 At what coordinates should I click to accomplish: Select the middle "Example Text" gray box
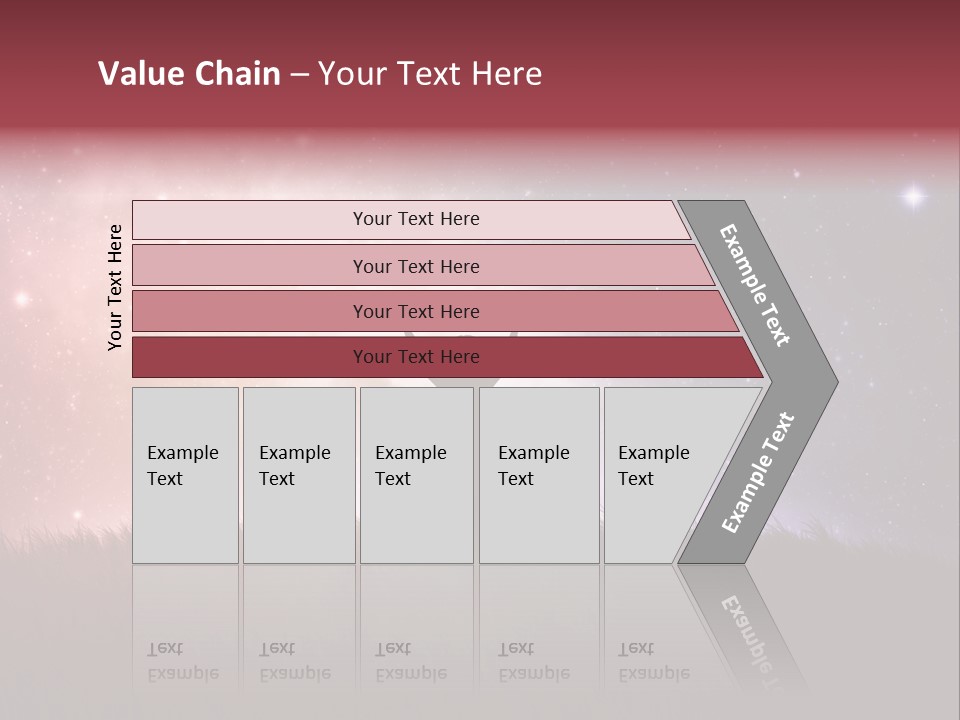(416, 474)
